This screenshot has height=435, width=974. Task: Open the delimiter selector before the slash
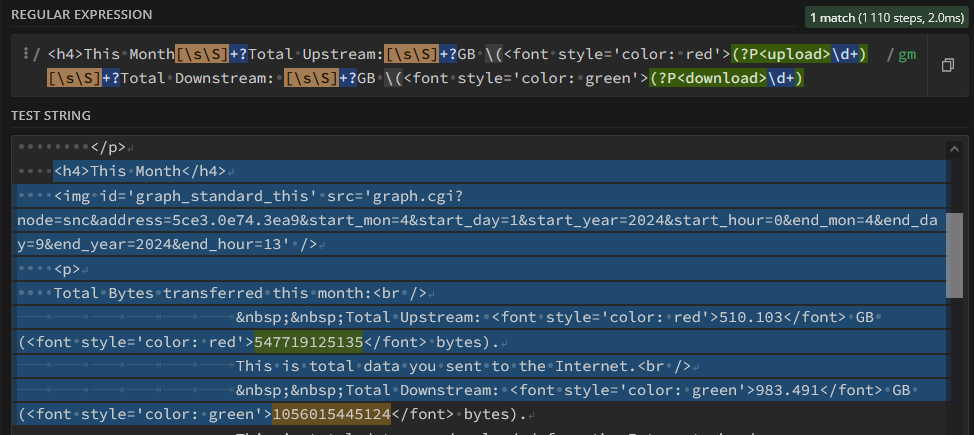pyautogui.click(x=25, y=54)
